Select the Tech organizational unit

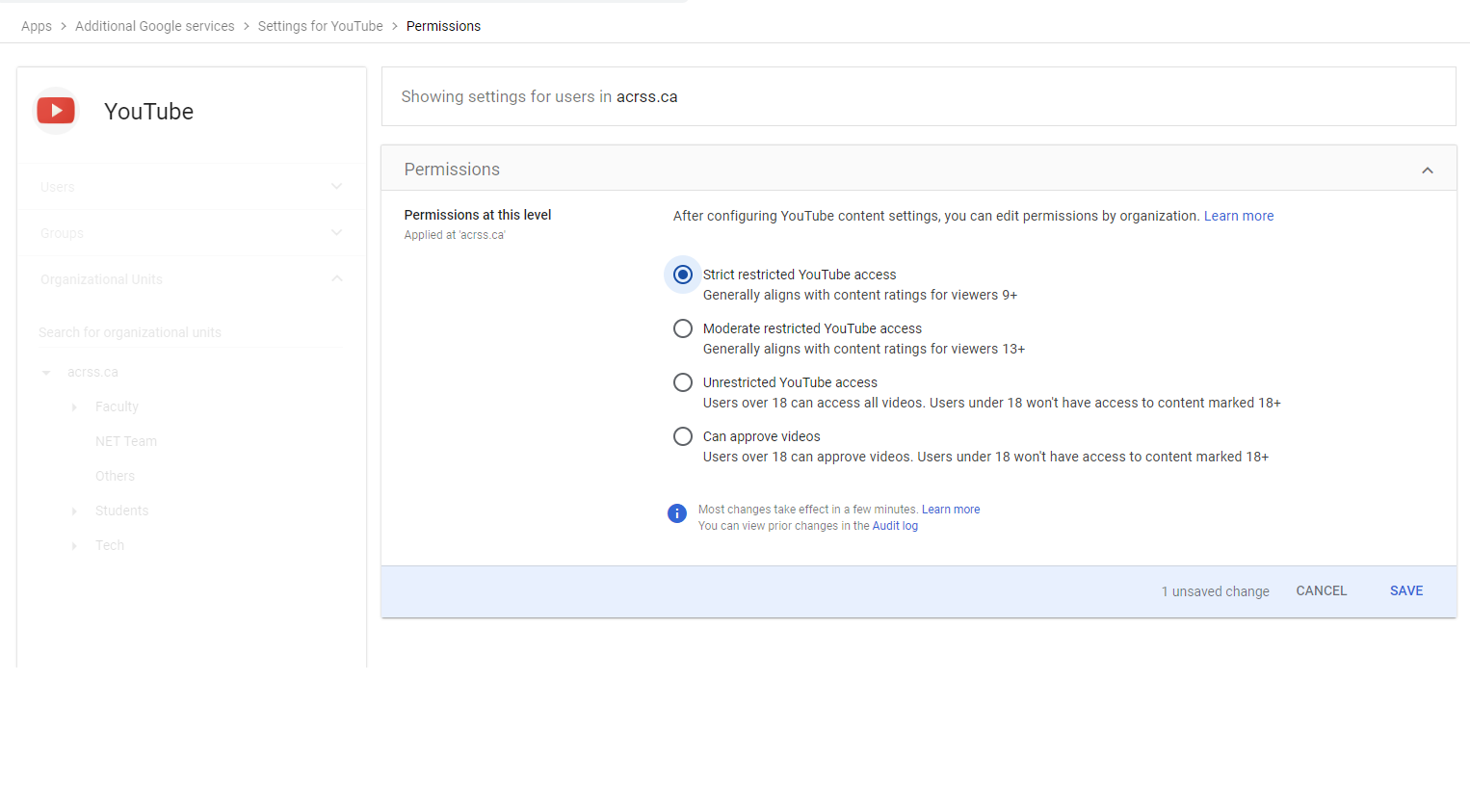(110, 545)
